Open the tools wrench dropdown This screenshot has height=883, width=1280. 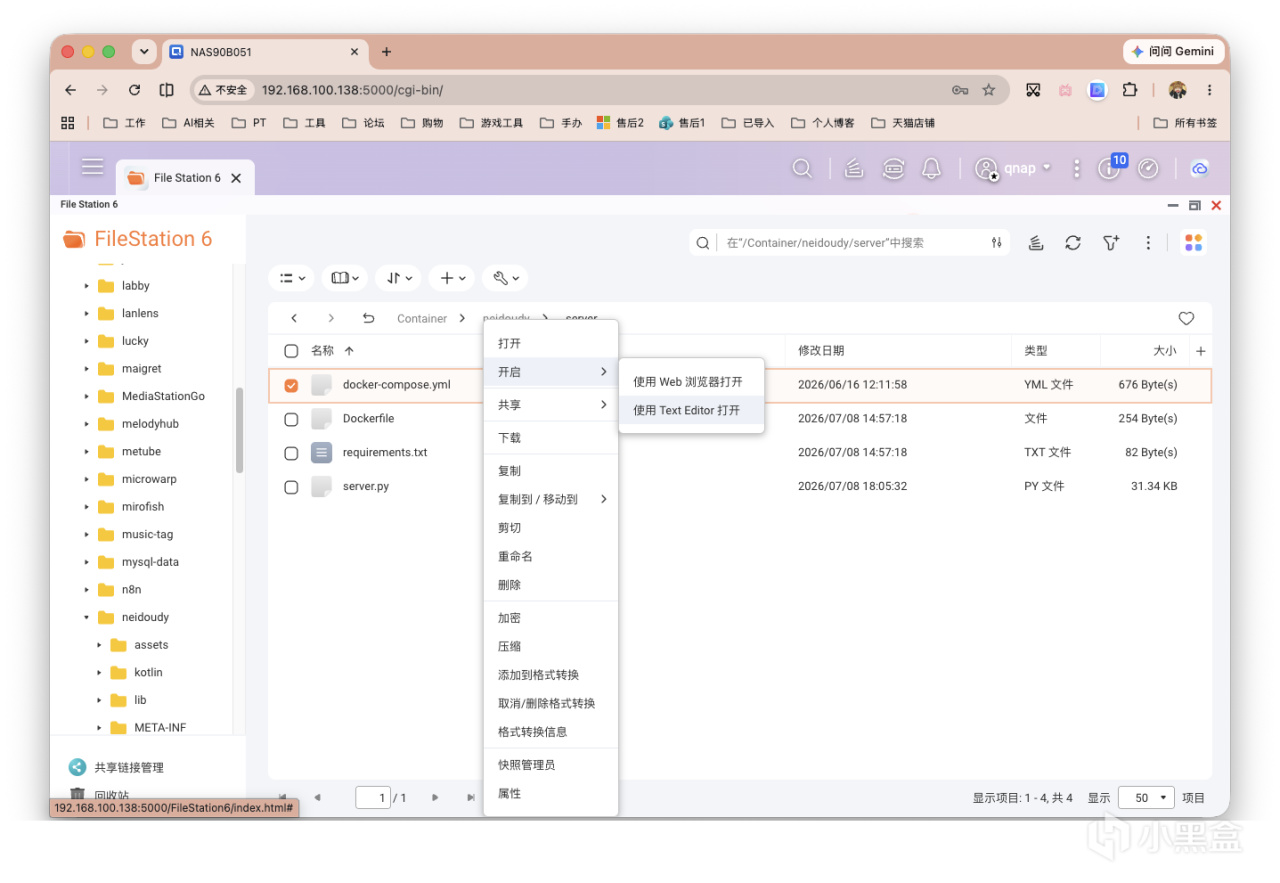point(504,278)
